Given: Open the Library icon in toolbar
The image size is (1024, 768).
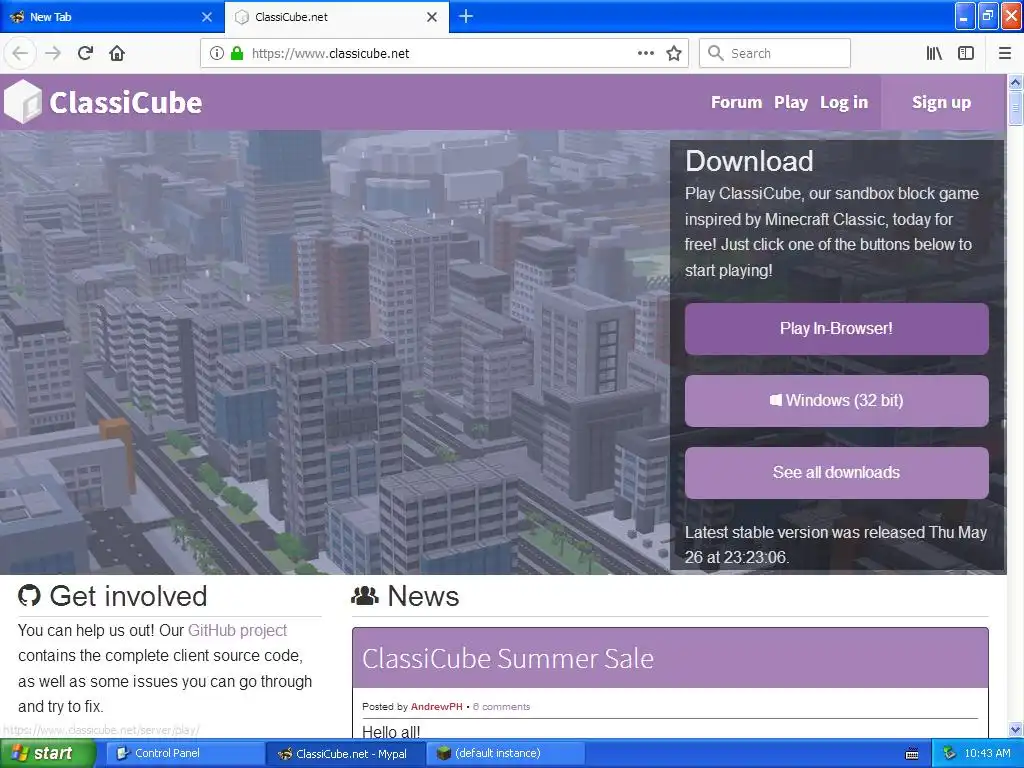Looking at the screenshot, I should coord(934,53).
